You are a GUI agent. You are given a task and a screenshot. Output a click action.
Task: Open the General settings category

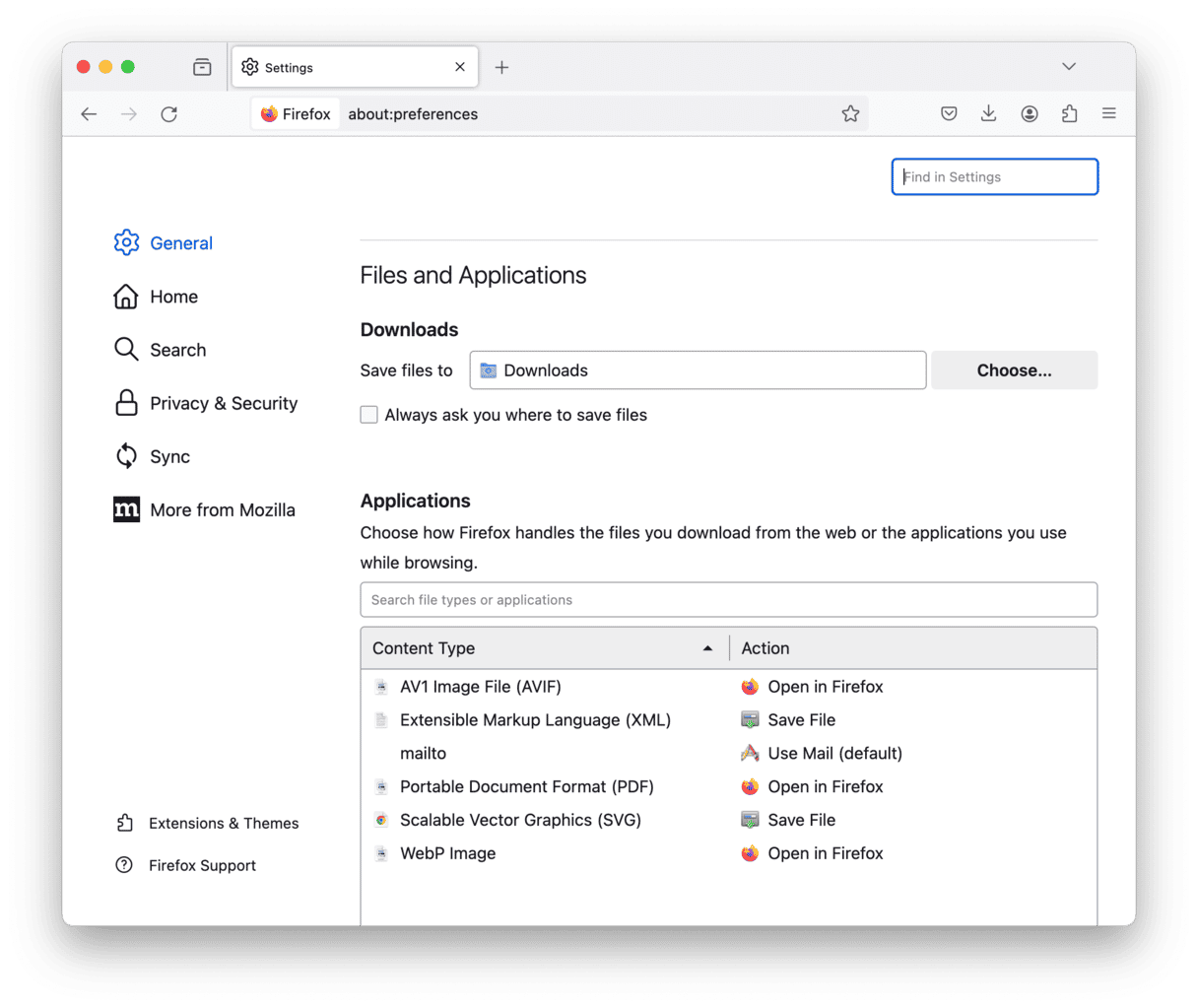coord(164,243)
